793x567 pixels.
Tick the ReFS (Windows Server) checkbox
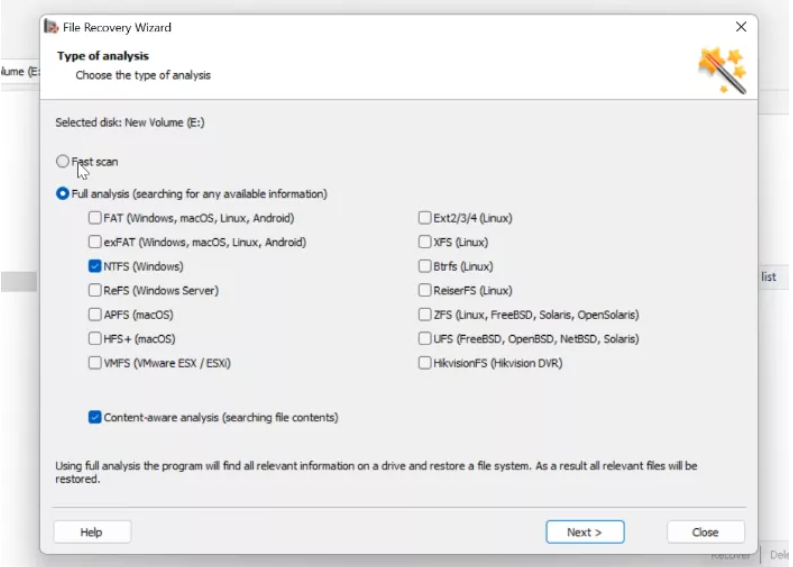(95, 291)
